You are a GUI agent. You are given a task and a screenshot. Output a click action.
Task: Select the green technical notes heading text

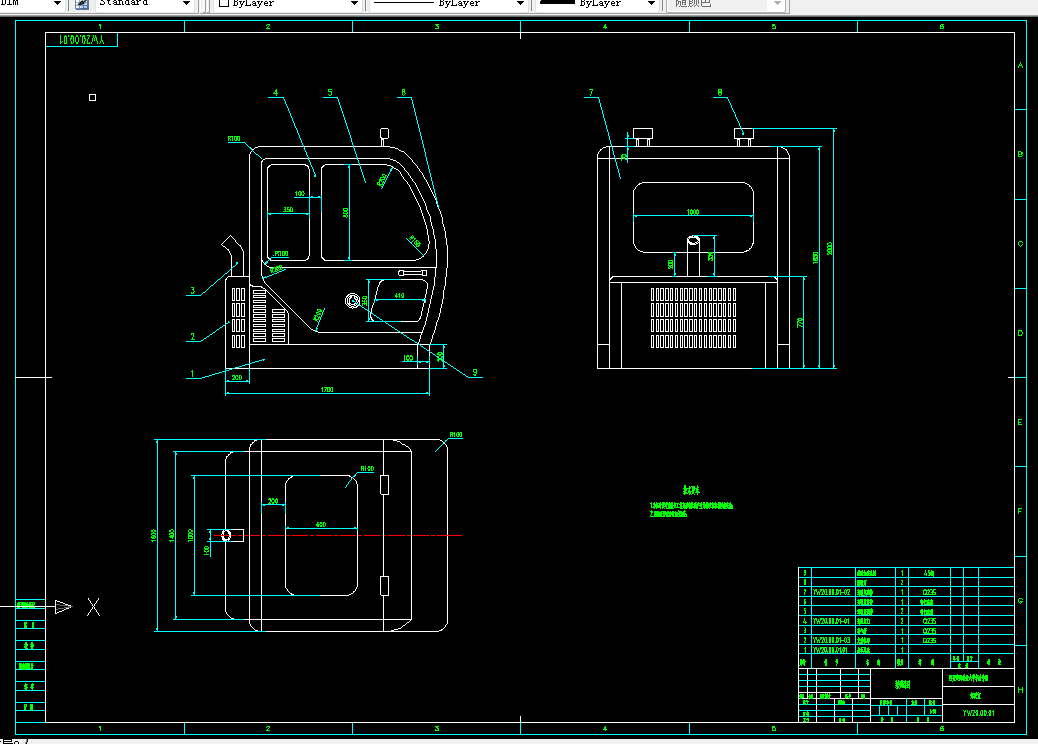click(x=691, y=490)
